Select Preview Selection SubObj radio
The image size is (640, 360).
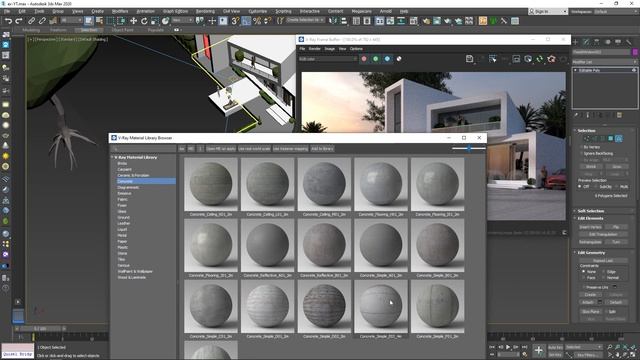click(x=596, y=187)
